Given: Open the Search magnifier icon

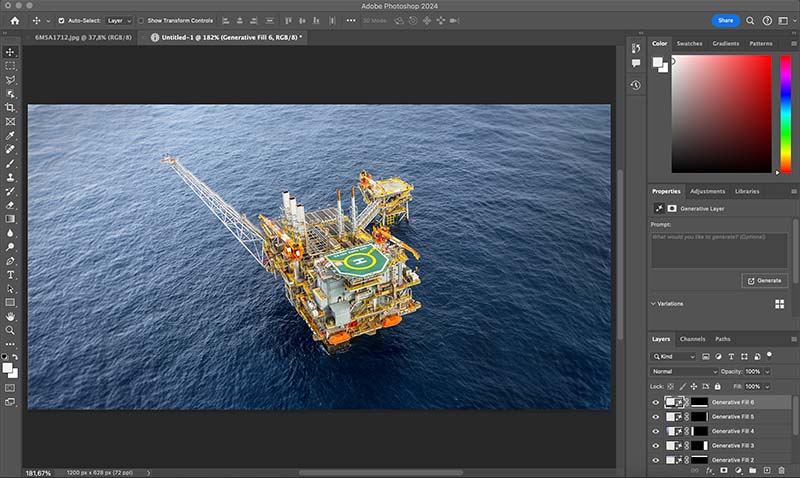Looking at the screenshot, I should [x=750, y=20].
